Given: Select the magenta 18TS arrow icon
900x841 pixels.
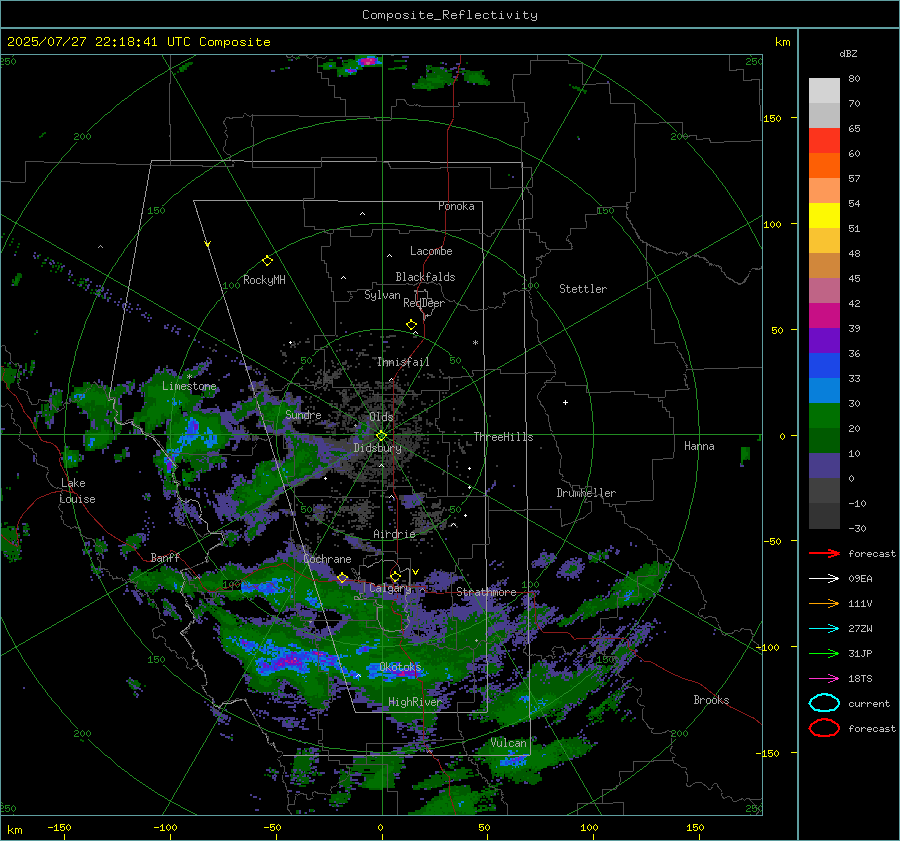Looking at the screenshot, I should click(x=824, y=679).
